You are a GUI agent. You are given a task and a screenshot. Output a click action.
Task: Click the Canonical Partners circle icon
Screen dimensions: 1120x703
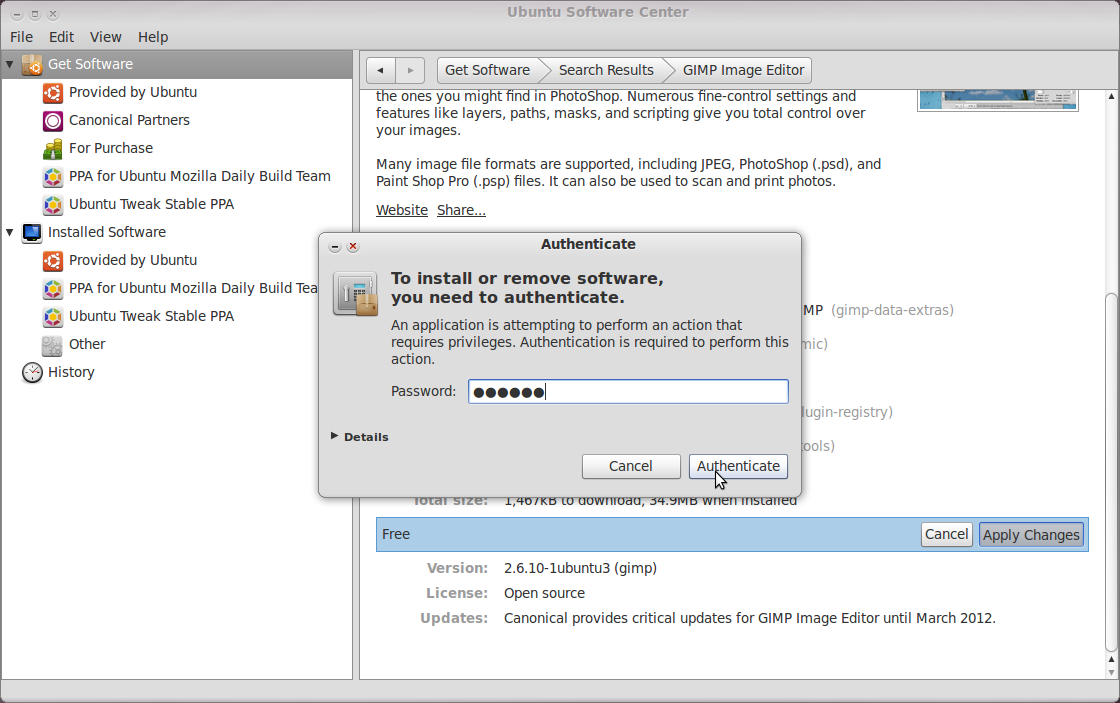pos(53,121)
